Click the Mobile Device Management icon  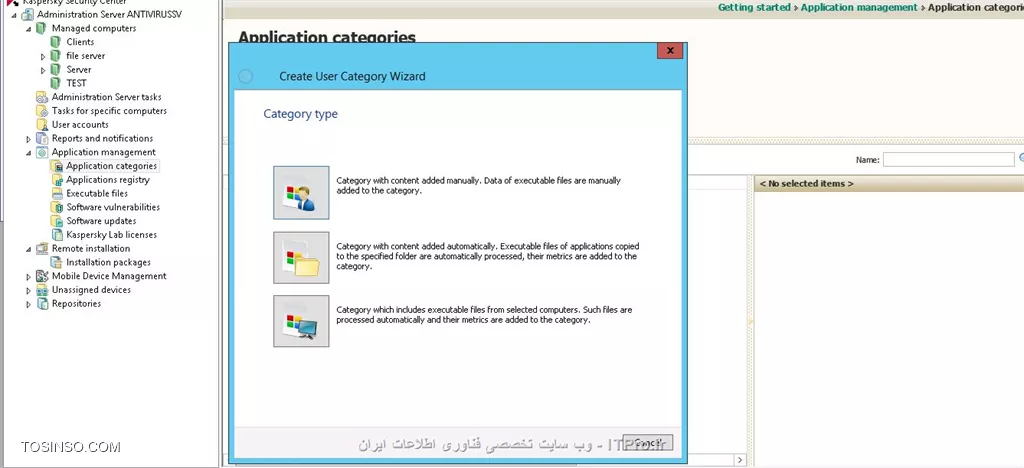42,275
